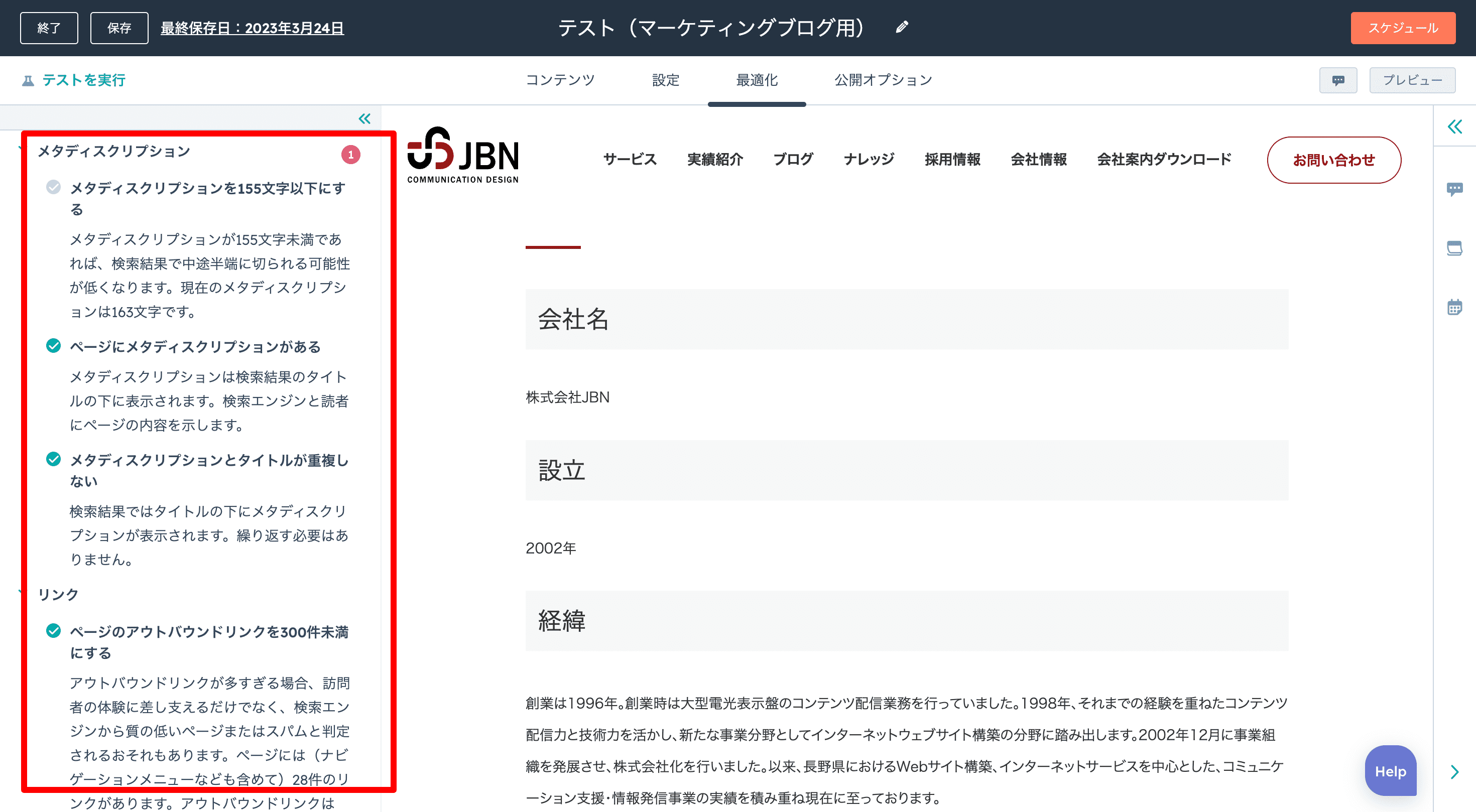Click the red badge showing 1 issue
The width and height of the screenshot is (1476, 812).
[x=350, y=155]
